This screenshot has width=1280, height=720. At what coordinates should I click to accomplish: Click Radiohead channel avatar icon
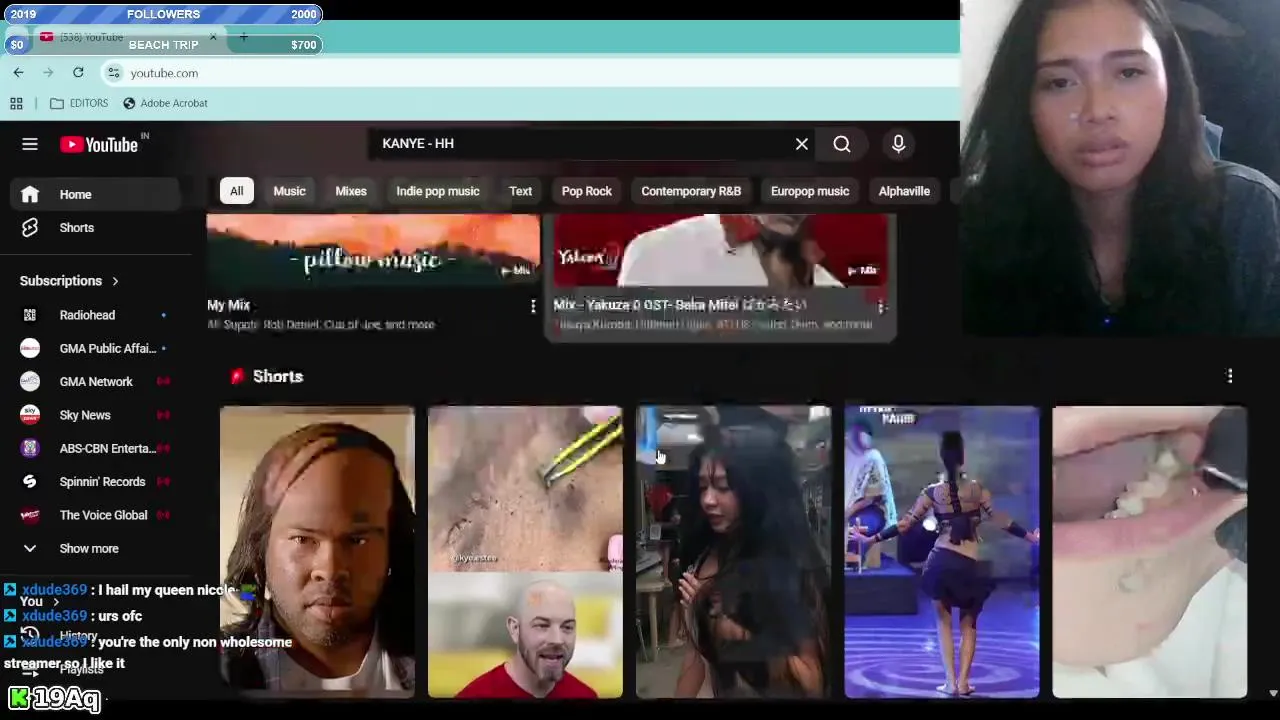point(30,315)
